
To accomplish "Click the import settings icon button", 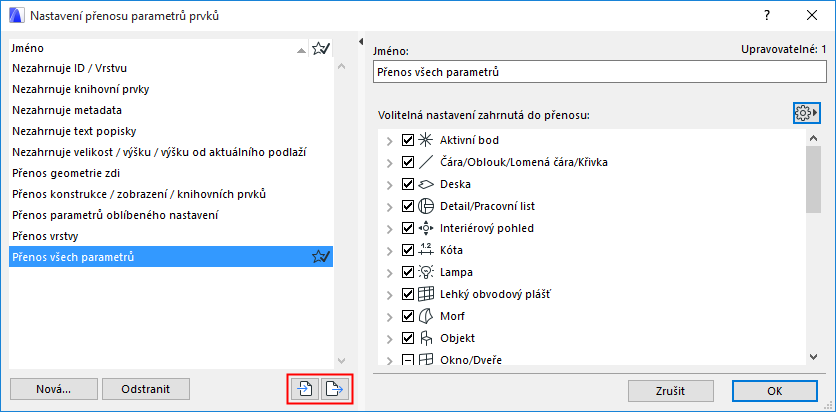I will pos(305,389).
